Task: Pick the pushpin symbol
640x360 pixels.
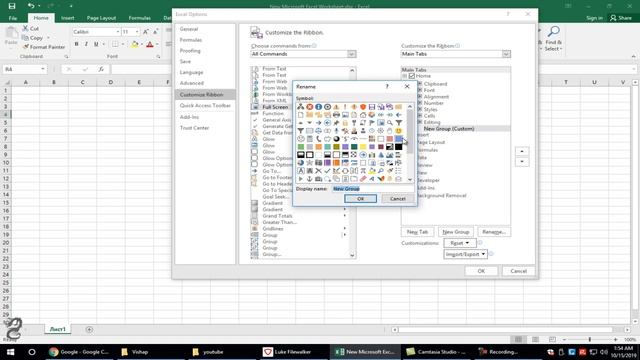Action: point(336,122)
